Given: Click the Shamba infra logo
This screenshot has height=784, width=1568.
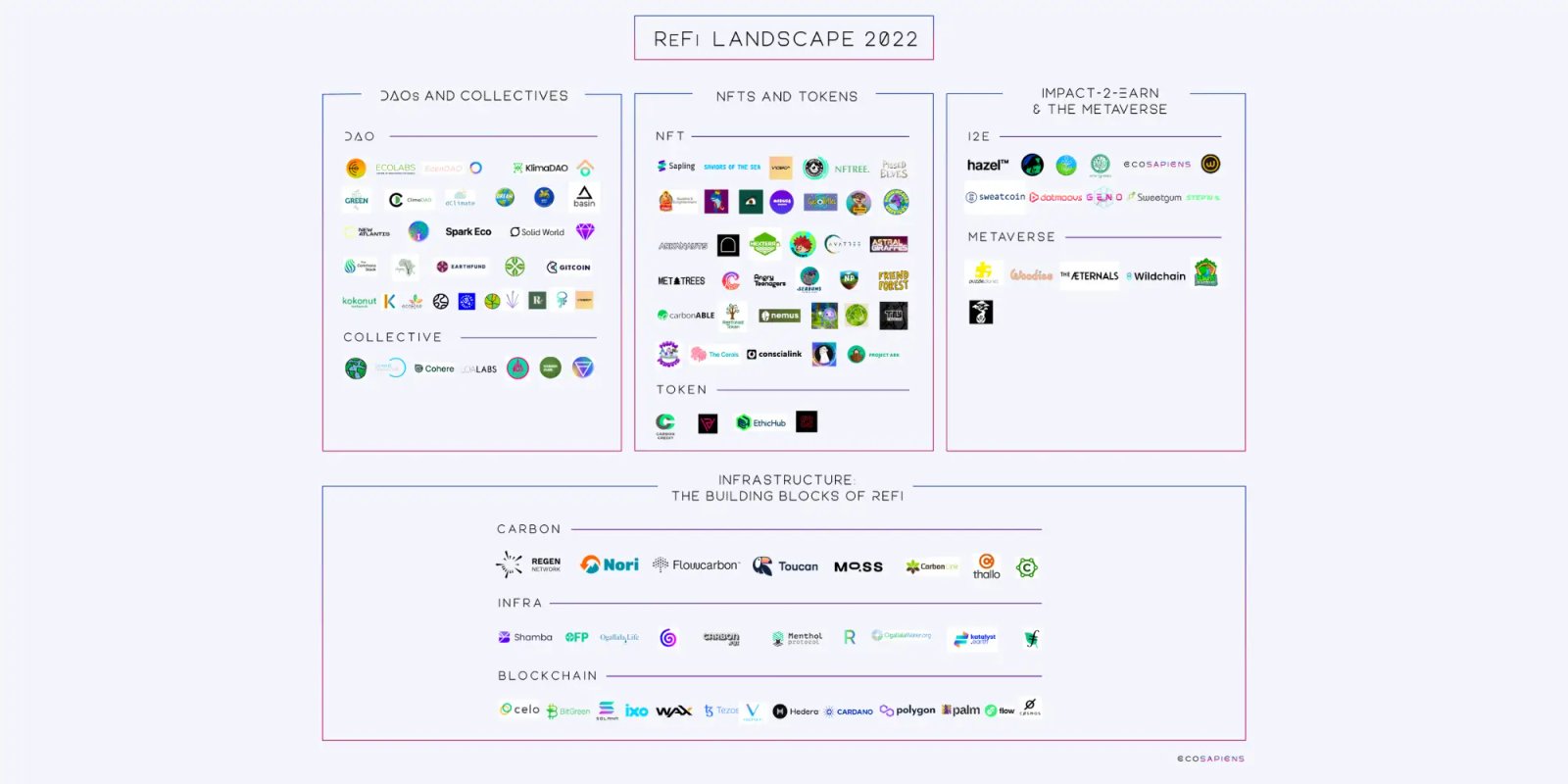Looking at the screenshot, I should pos(525,637).
